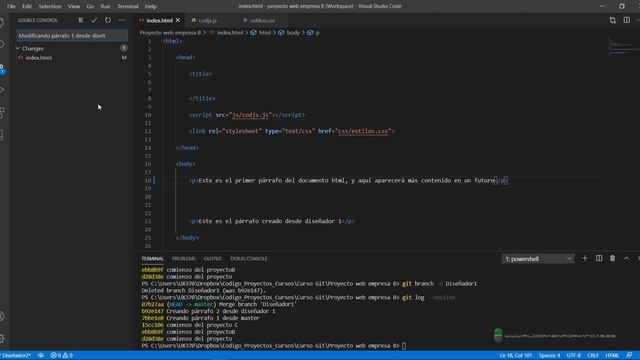This screenshot has width=640, height=360.
Task: Maximize the terminal panel size
Action: (626, 258)
